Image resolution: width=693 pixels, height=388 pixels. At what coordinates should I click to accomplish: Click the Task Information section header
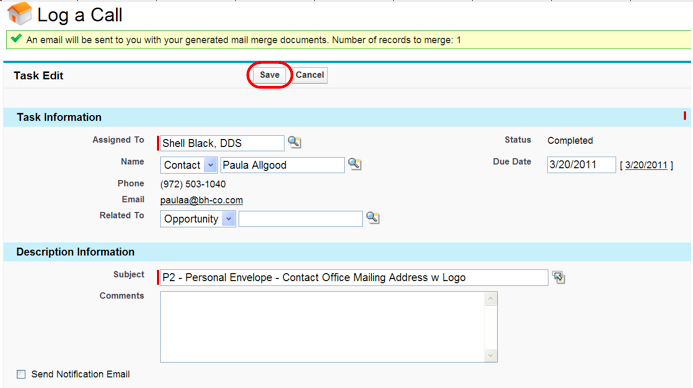click(x=347, y=117)
